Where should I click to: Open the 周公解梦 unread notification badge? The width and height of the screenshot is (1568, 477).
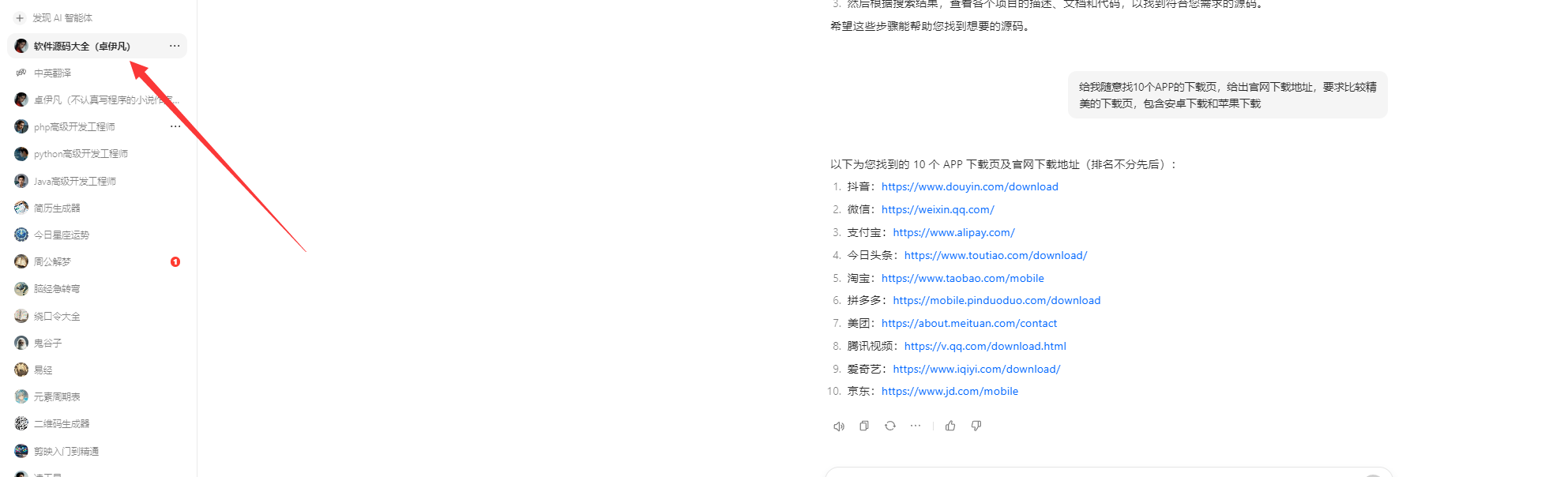tap(175, 261)
